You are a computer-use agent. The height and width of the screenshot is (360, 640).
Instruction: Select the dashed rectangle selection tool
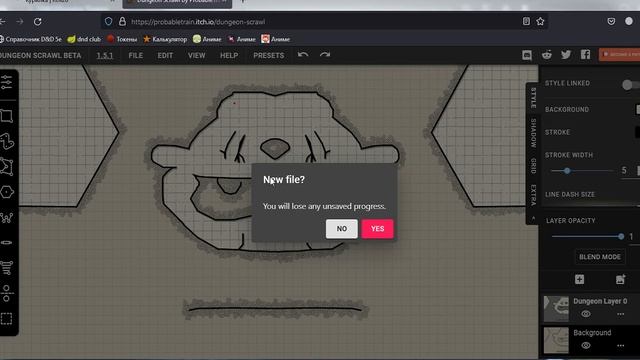[7, 318]
